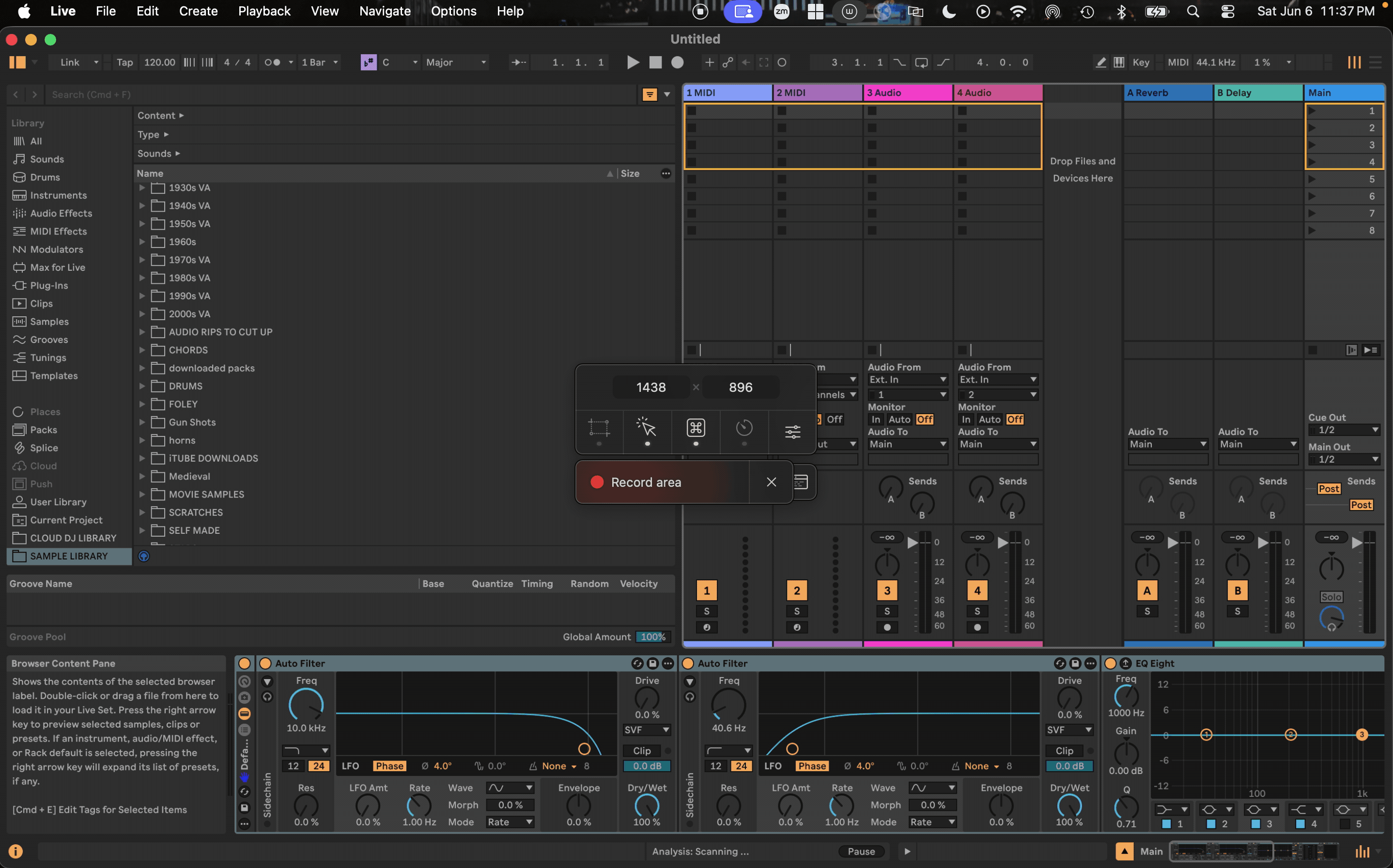This screenshot has height=868, width=1393.
Task: Open the Major scale dropdown
Action: click(456, 62)
